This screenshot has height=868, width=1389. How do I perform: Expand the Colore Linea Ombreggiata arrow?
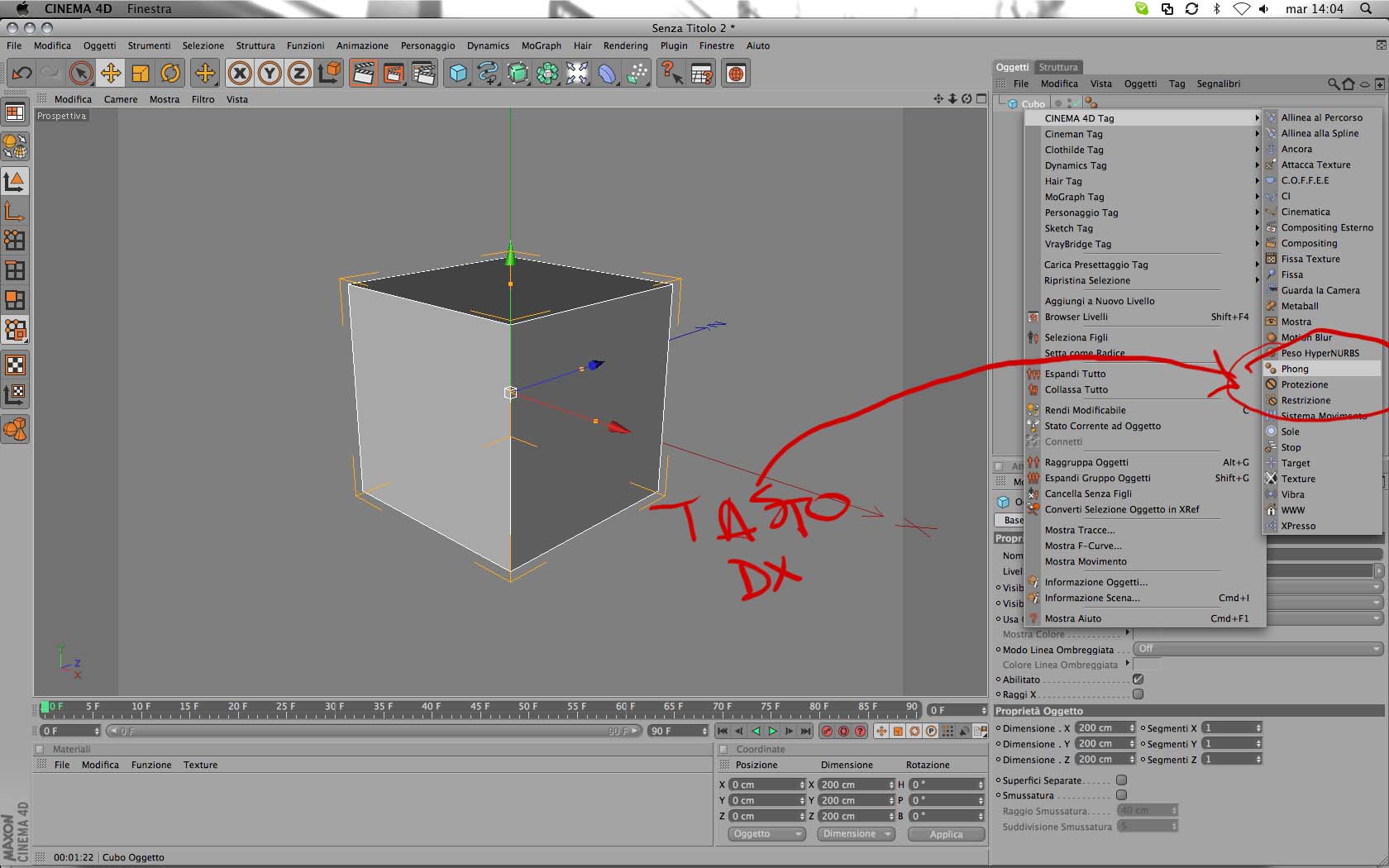pos(1127,665)
